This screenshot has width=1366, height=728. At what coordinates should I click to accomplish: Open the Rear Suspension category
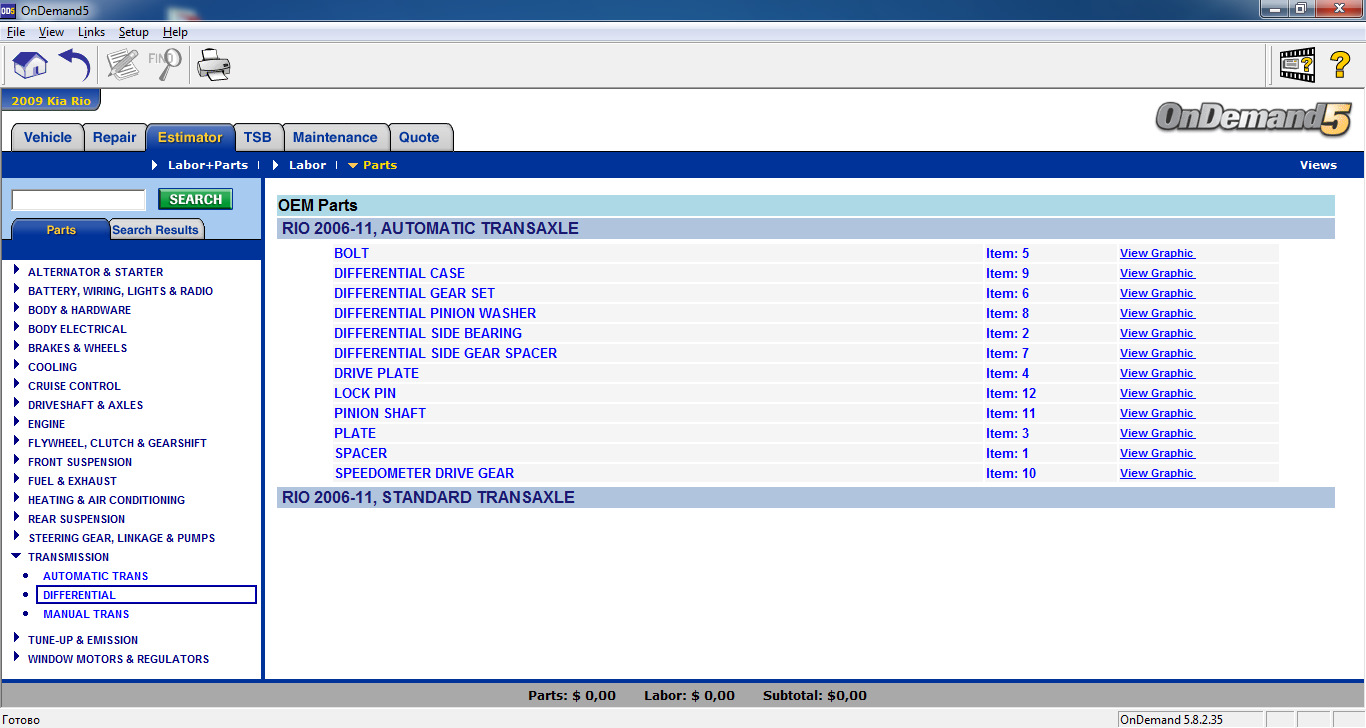pos(77,519)
